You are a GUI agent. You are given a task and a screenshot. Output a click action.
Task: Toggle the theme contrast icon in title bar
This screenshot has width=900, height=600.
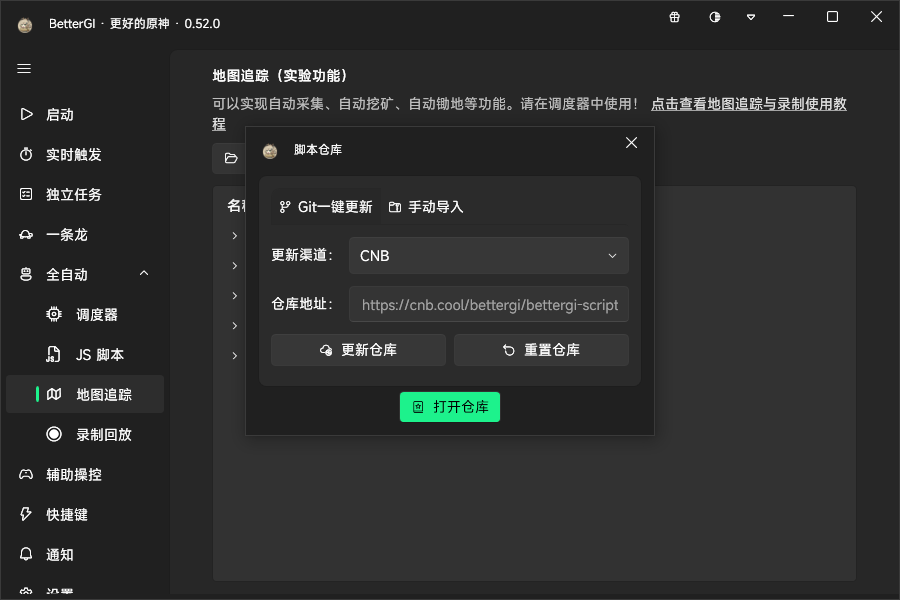tap(715, 17)
